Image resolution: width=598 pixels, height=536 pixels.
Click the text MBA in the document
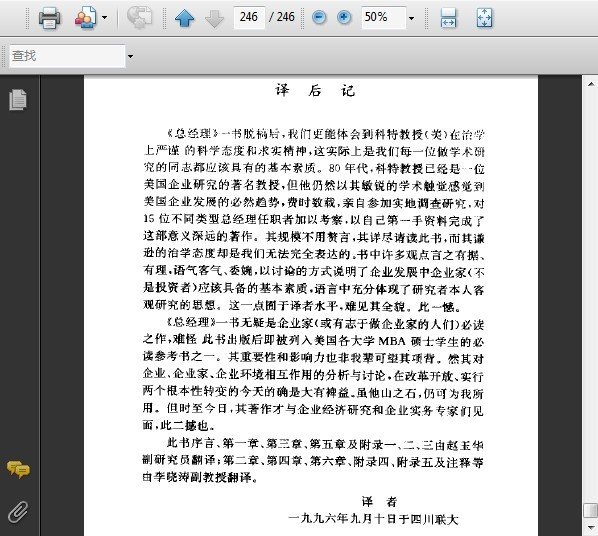[392, 341]
